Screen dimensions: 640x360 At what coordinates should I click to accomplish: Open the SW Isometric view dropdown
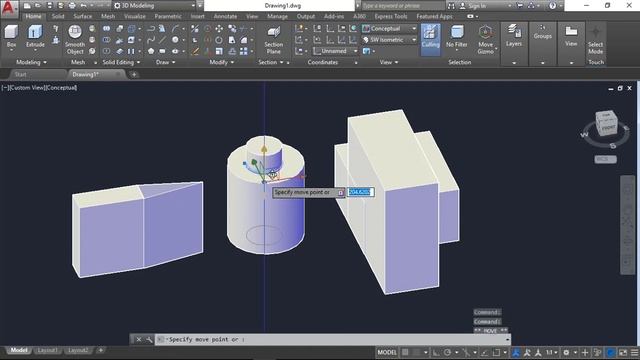[x=389, y=40]
